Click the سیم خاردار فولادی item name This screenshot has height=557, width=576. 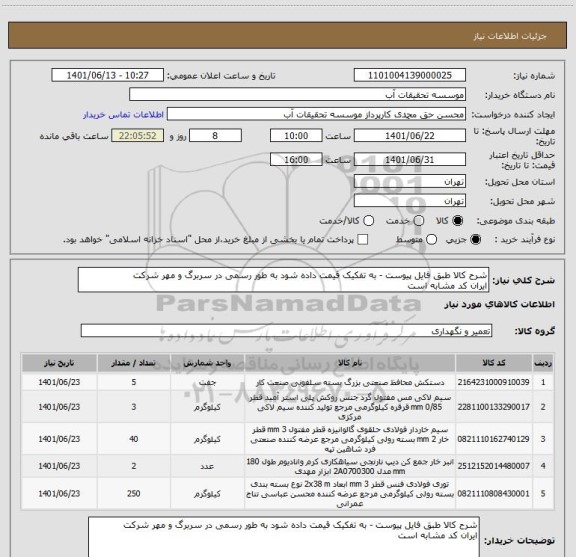pos(350,439)
